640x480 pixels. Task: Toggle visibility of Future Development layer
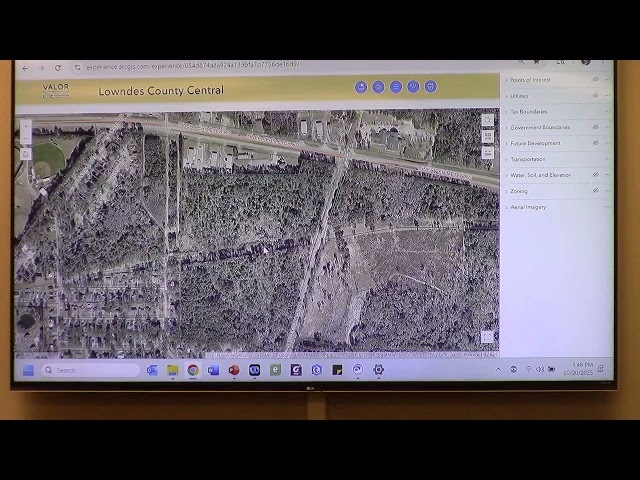pyautogui.click(x=596, y=143)
